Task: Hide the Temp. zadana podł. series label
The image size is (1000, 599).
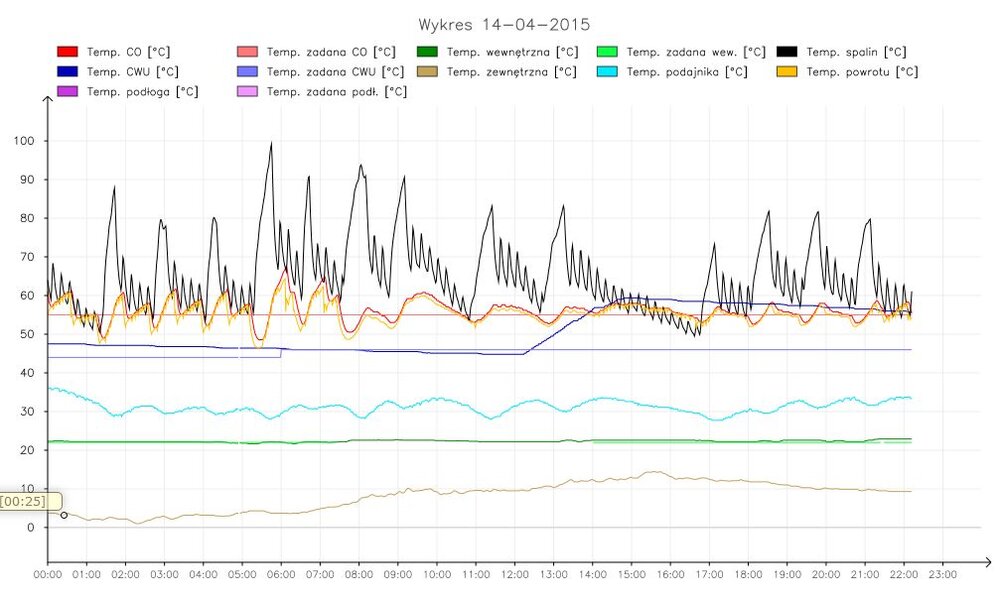Action: pos(336,92)
